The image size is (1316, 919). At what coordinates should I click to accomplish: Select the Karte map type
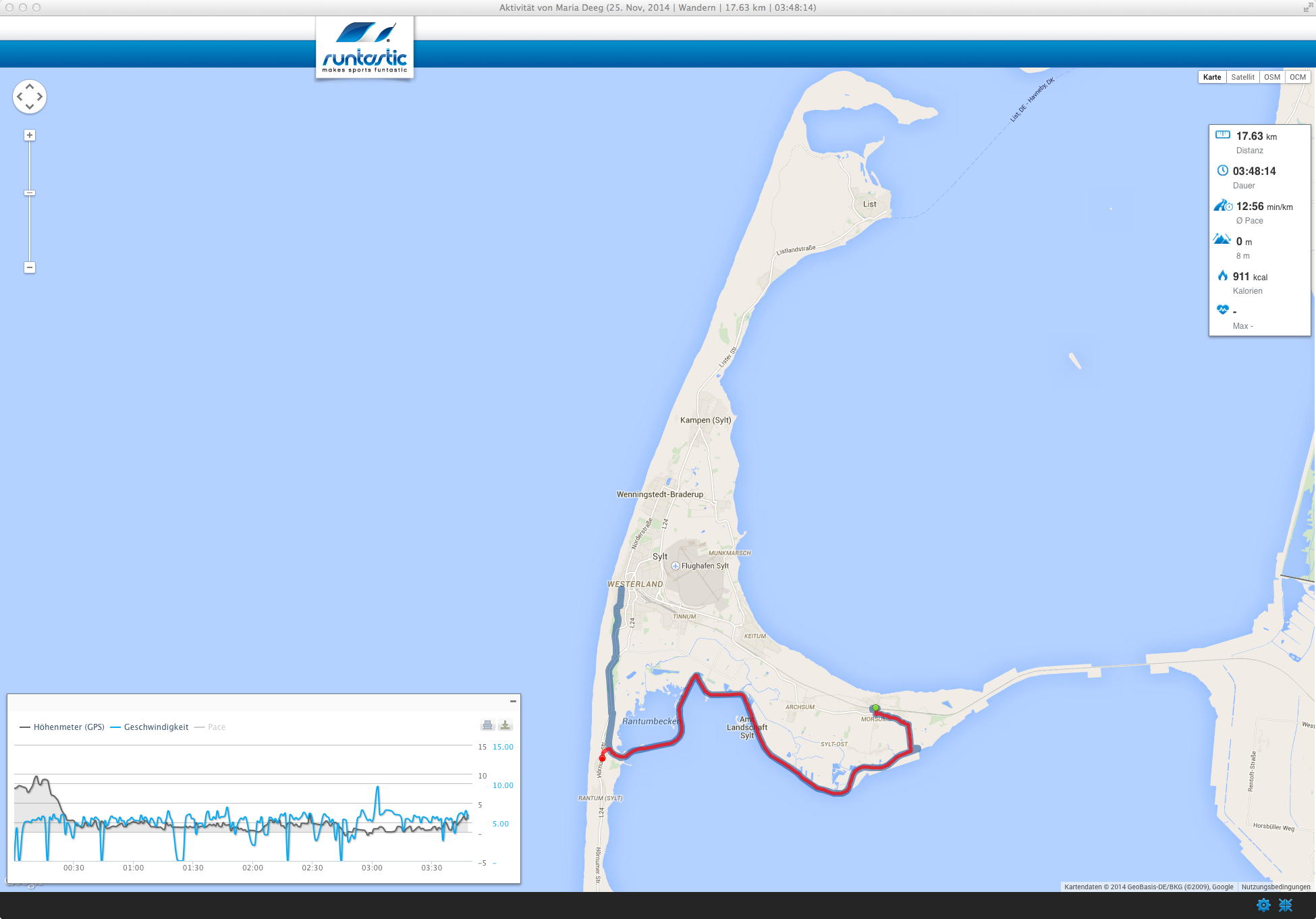click(1212, 77)
